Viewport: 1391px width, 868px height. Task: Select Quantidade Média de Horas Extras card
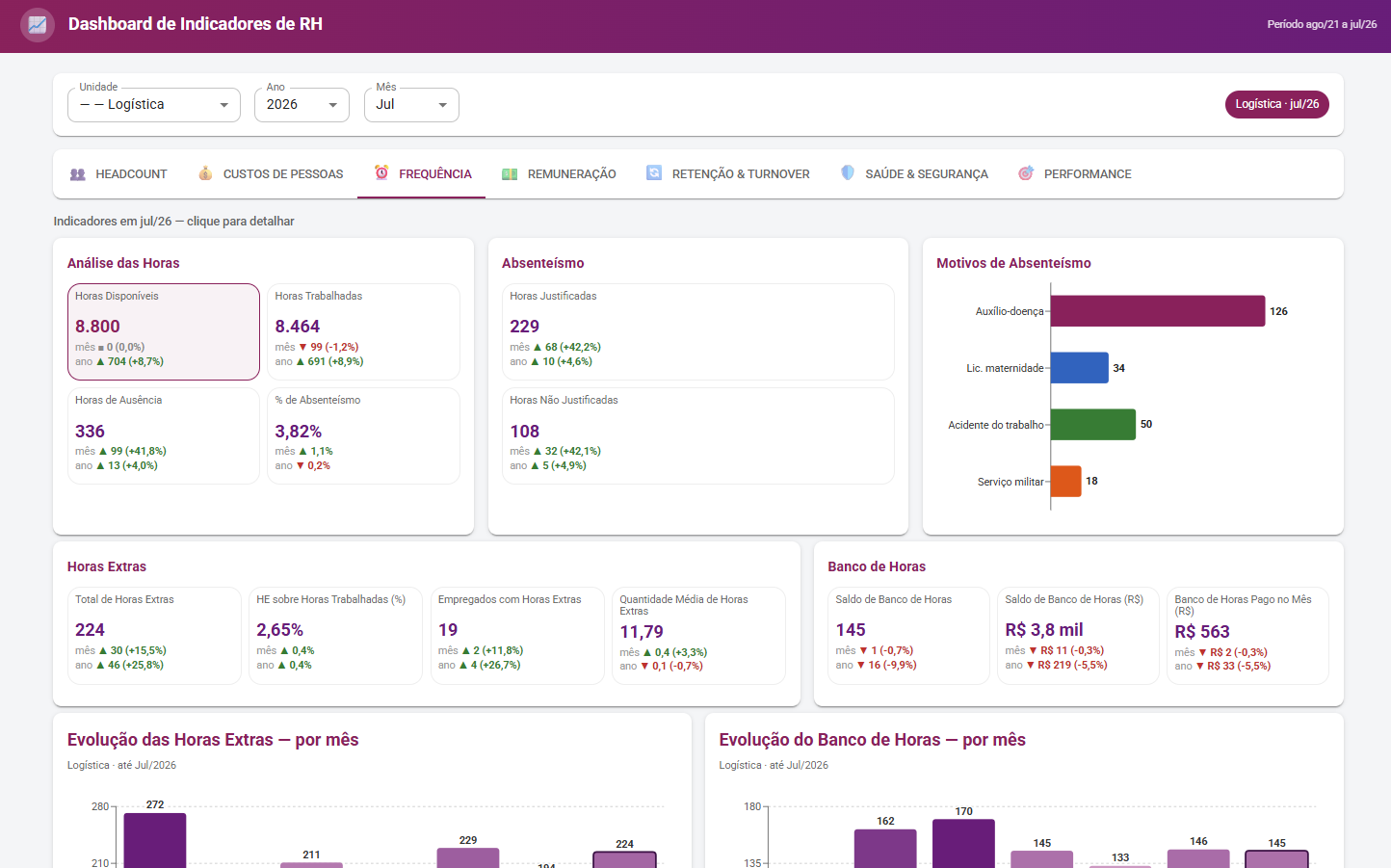[698, 636]
